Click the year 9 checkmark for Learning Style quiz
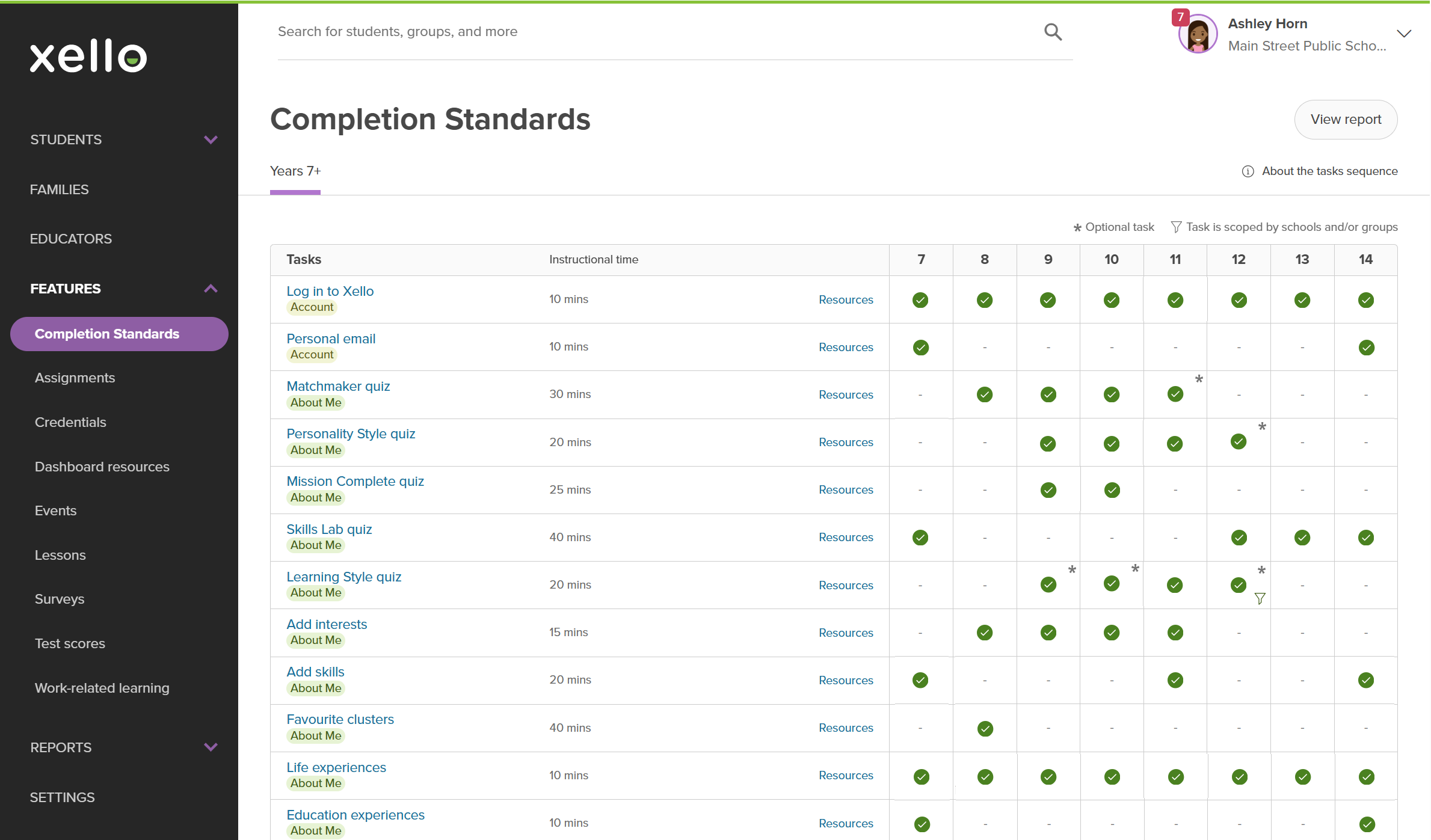This screenshot has height=840, width=1431. pyautogui.click(x=1048, y=585)
